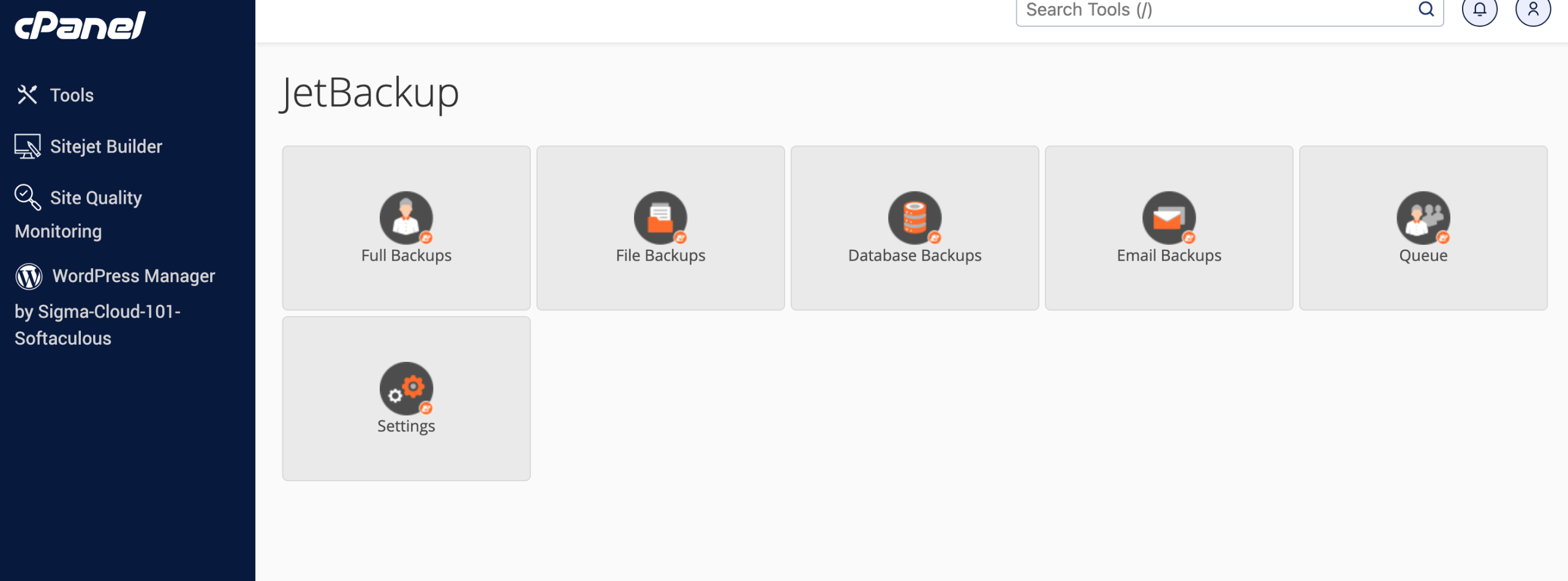Open the Settings label link
This screenshot has height=581, width=1568.
click(406, 426)
